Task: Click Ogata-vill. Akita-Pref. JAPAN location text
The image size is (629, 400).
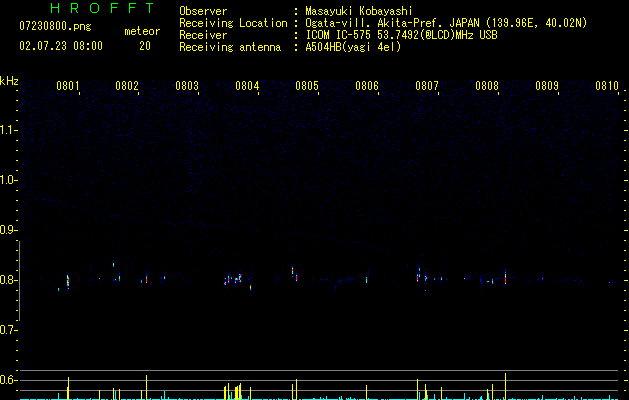Action: point(446,23)
